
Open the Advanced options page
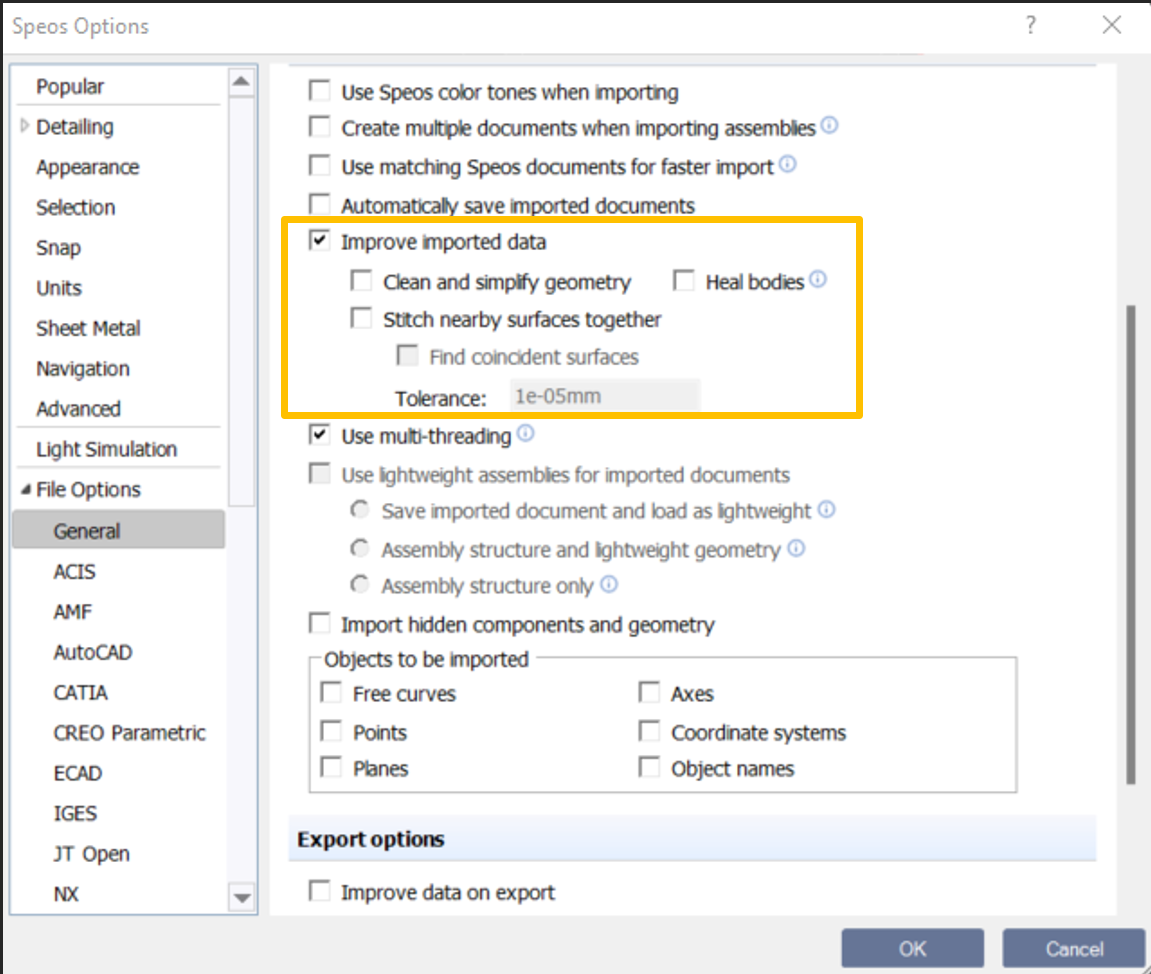[x=79, y=409]
